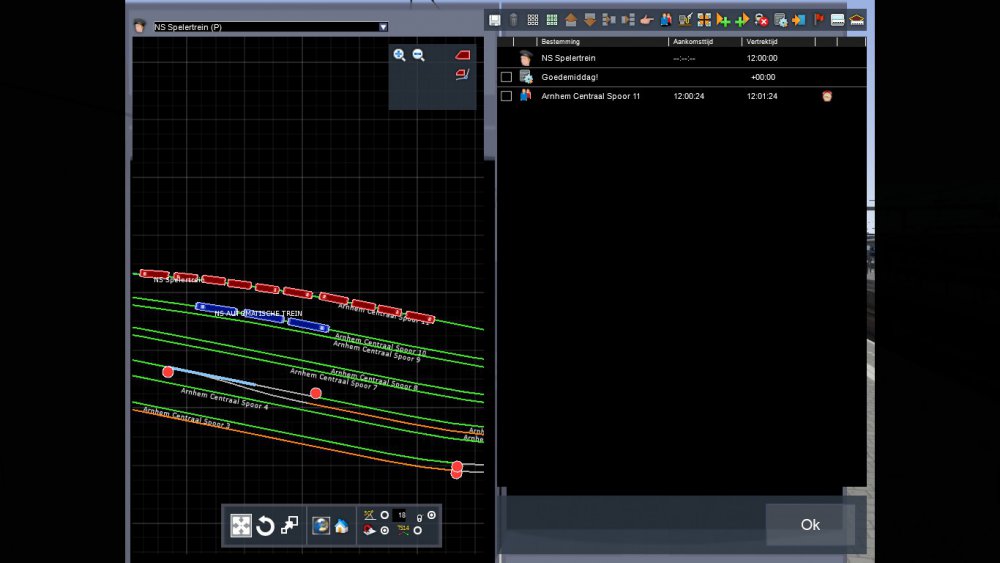The height and width of the screenshot is (563, 1000).
Task: Click the zoom in magnifier
Action: (399, 55)
